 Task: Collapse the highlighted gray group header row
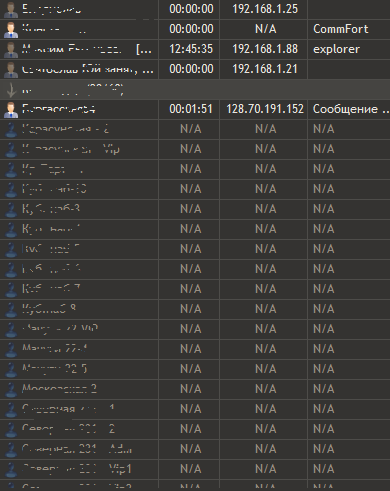coord(195,90)
